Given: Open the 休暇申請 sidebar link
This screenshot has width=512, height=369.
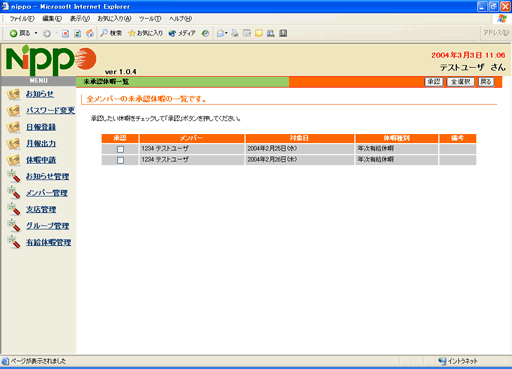Looking at the screenshot, I should 41,160.
